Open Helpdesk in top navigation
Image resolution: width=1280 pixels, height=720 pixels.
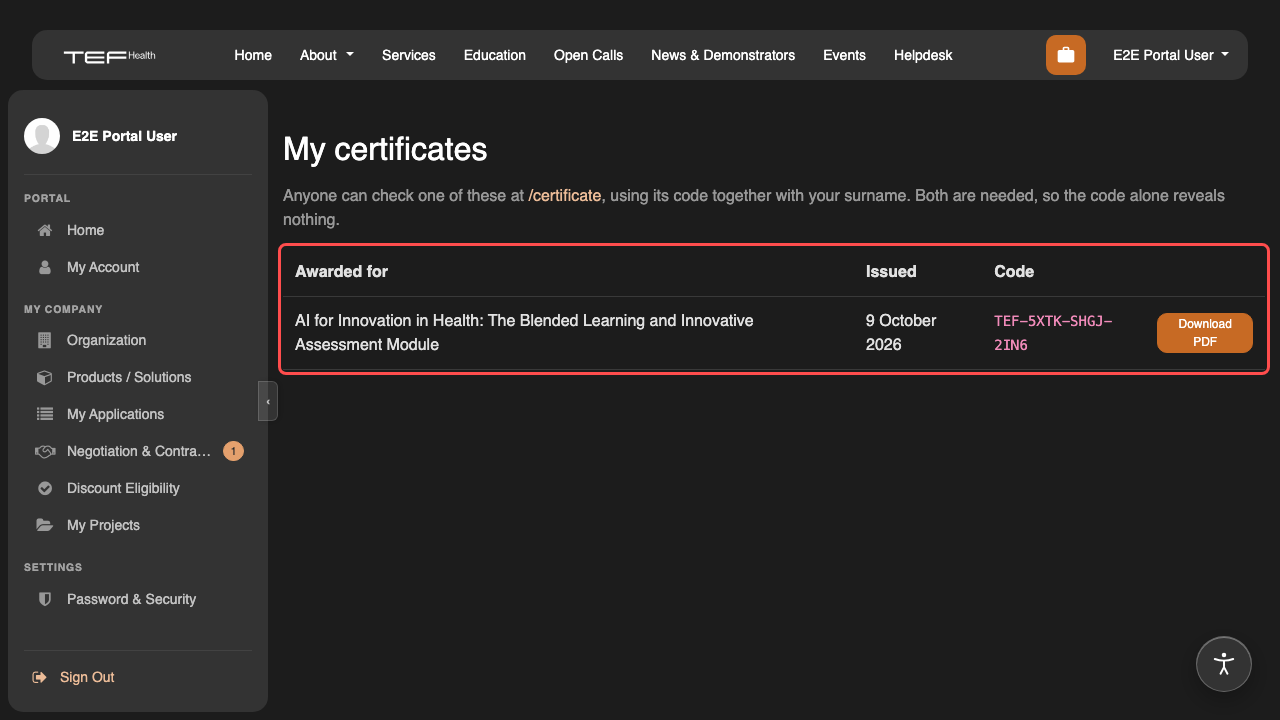point(923,55)
